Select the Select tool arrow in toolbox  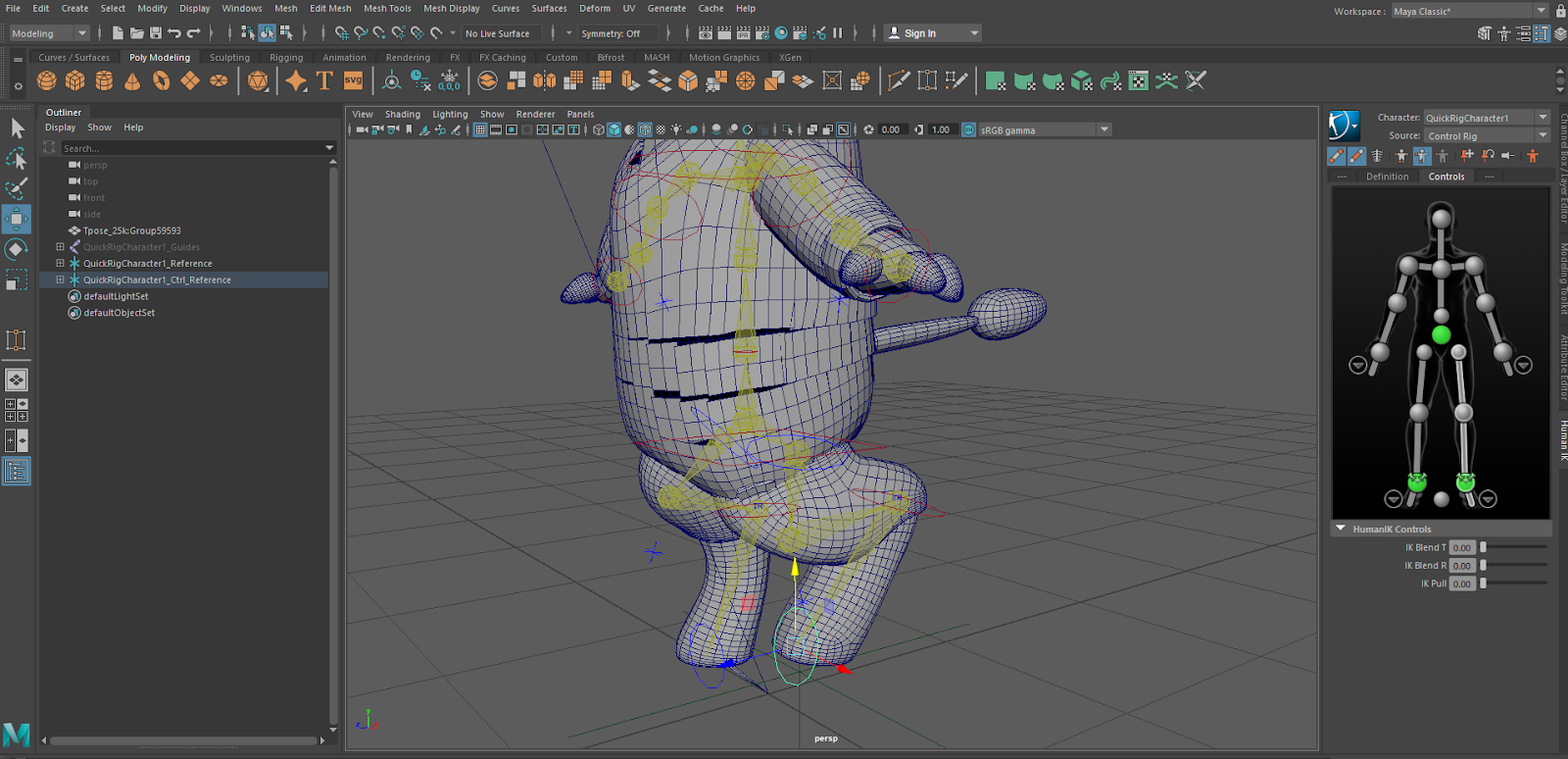click(17, 128)
